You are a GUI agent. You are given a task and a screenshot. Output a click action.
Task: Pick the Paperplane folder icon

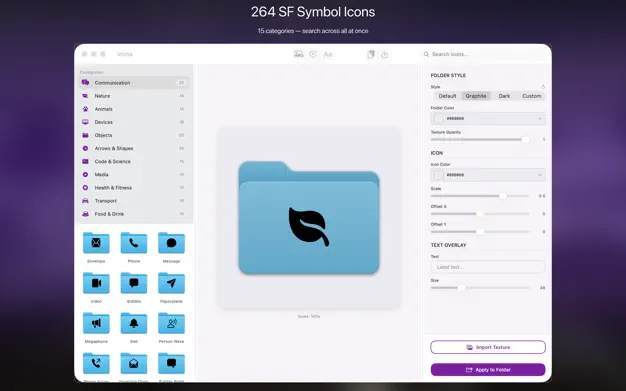pyautogui.click(x=171, y=283)
